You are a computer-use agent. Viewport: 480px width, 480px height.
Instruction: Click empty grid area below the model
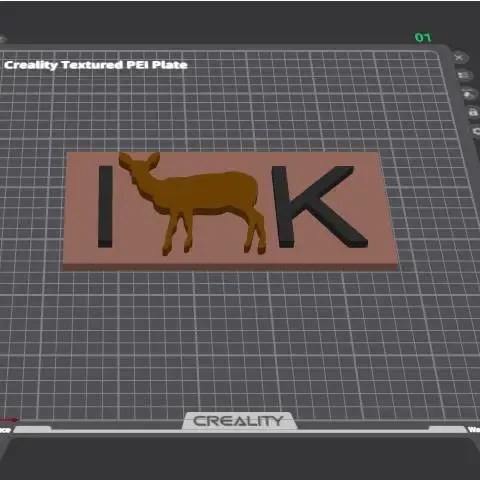[x=233, y=340]
